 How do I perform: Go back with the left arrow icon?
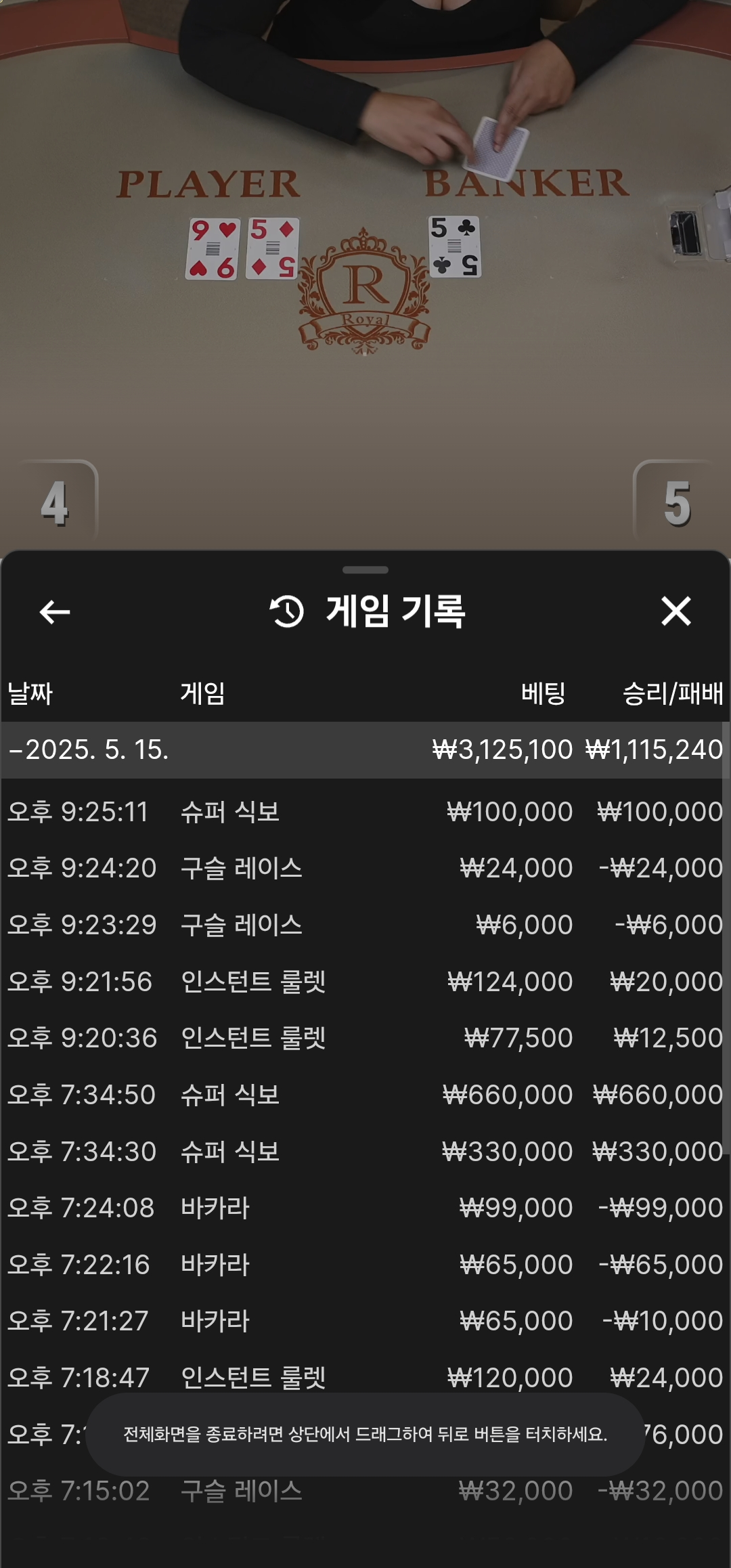pyautogui.click(x=55, y=612)
